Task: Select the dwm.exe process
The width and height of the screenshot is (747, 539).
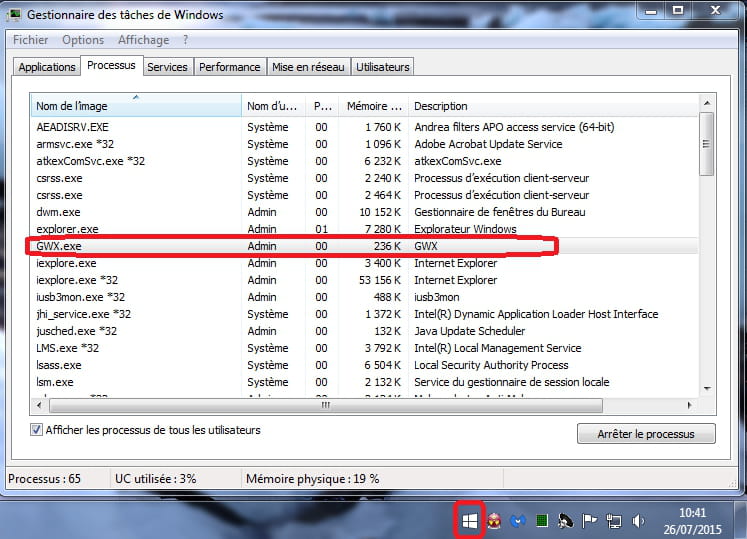Action: (364, 212)
